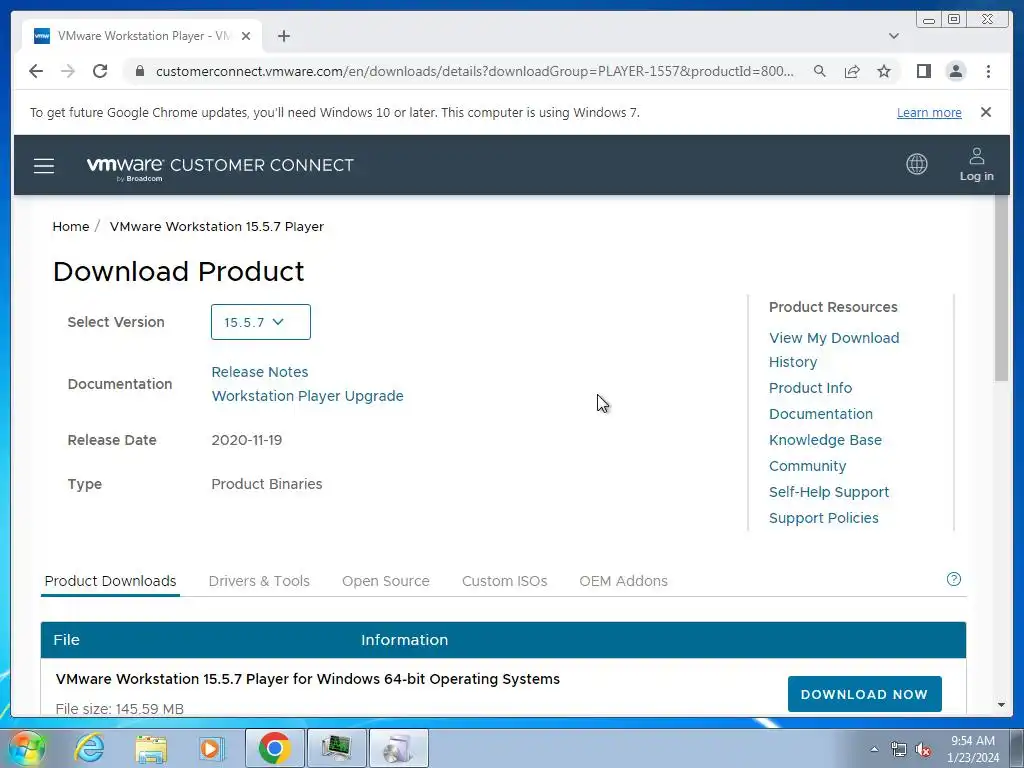Open the Windows Start menu
The width and height of the screenshot is (1024, 768).
27,748
